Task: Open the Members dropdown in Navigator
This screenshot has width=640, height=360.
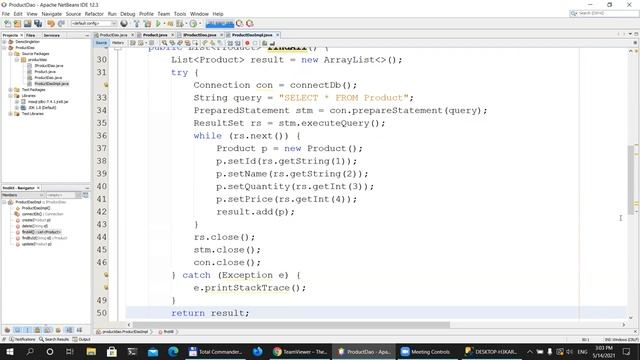Action: coord(22,195)
